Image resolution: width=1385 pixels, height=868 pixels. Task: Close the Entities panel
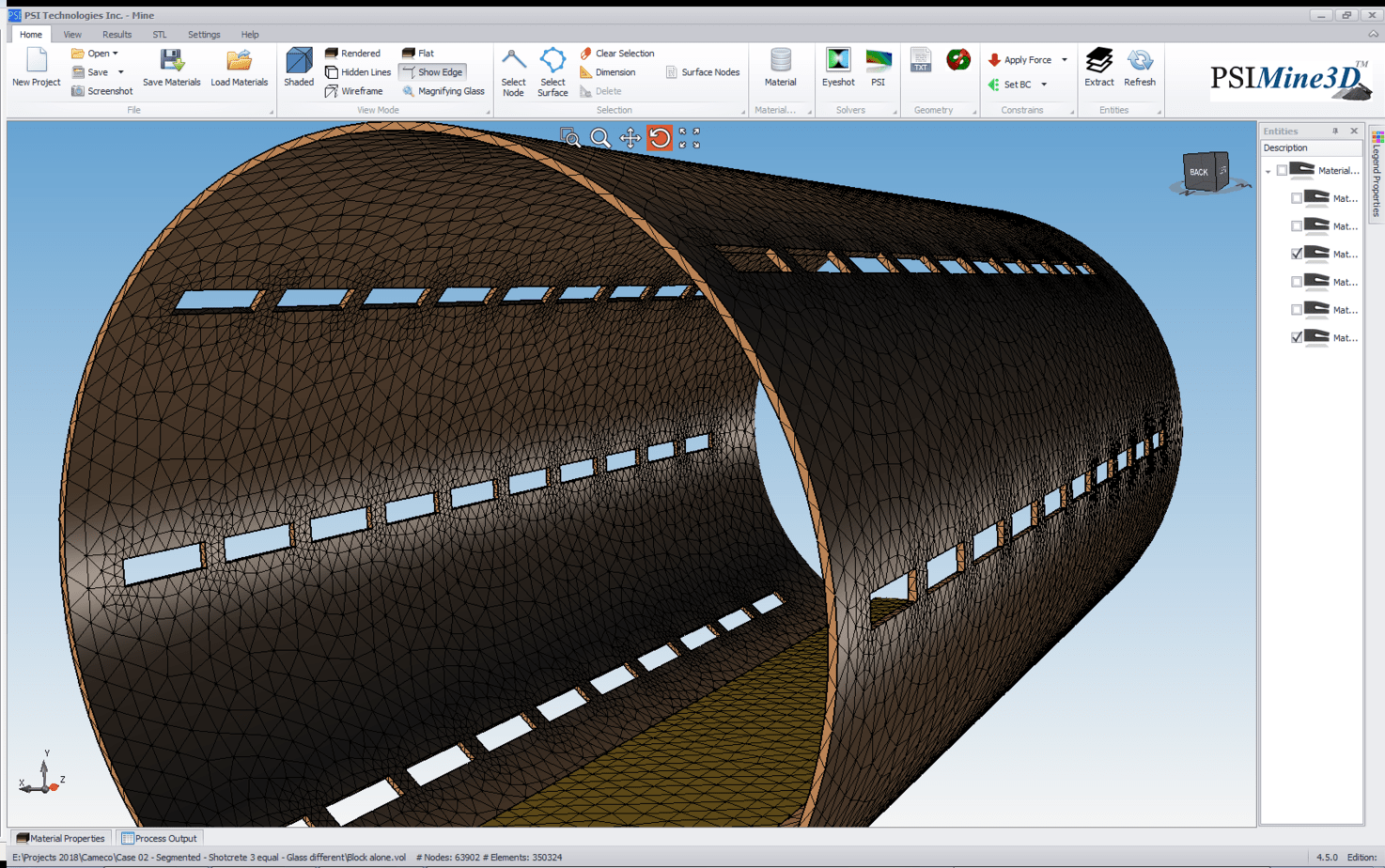[1354, 132]
